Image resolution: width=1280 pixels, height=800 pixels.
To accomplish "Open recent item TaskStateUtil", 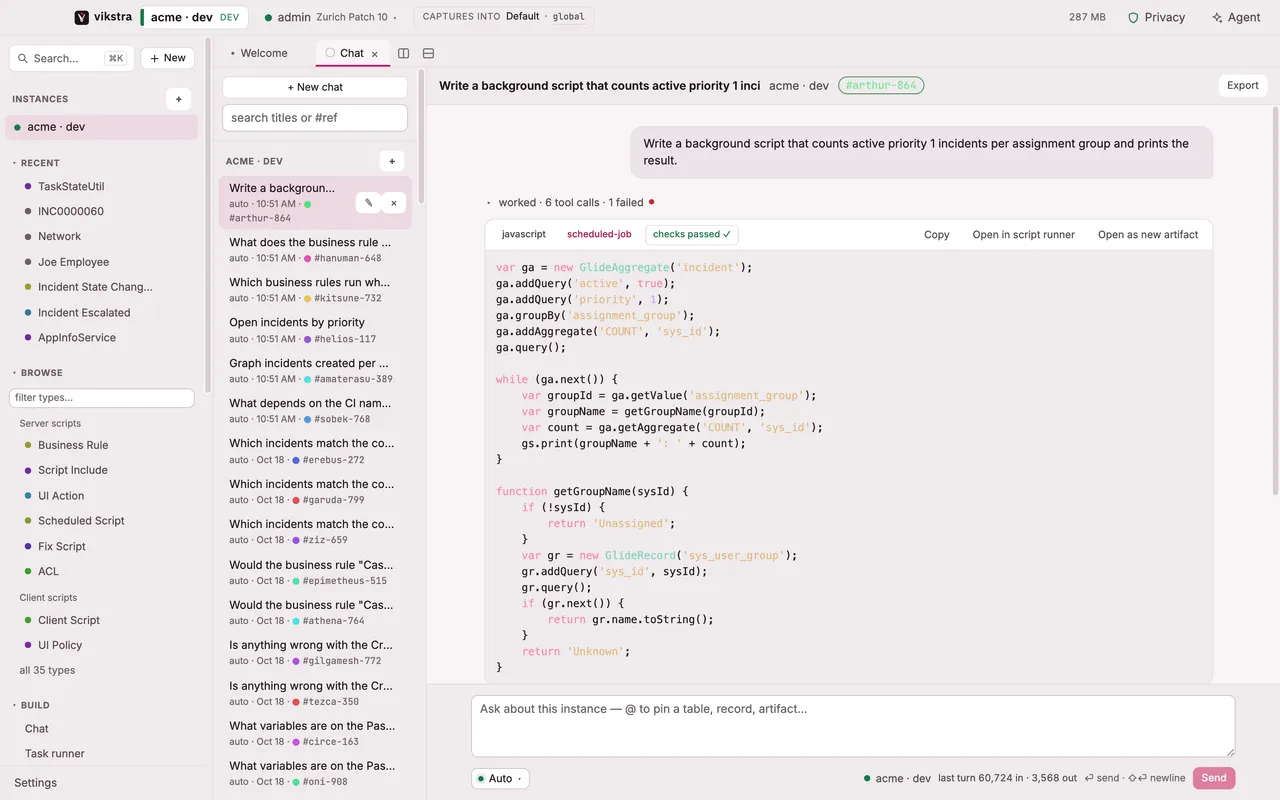I will point(71,186).
